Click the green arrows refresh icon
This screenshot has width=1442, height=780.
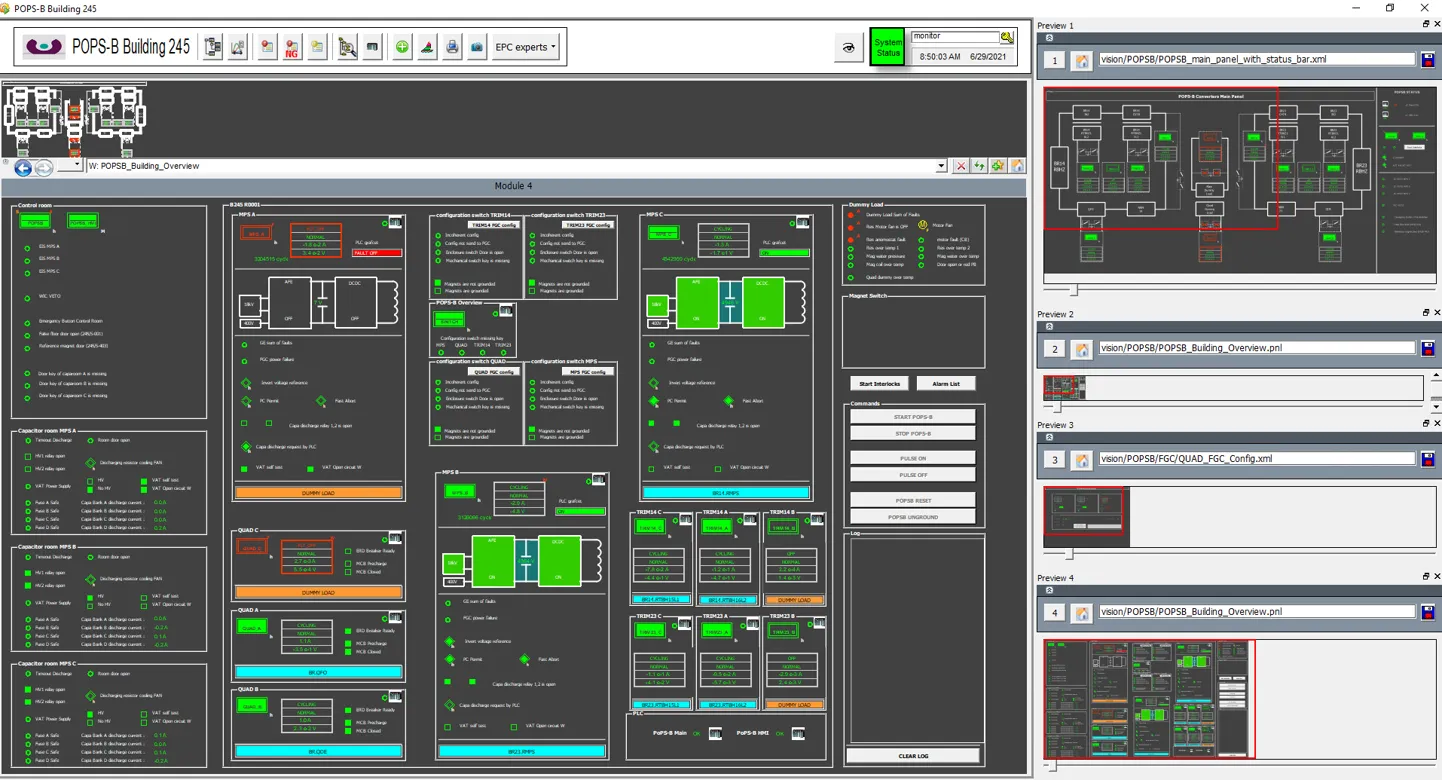coord(980,166)
